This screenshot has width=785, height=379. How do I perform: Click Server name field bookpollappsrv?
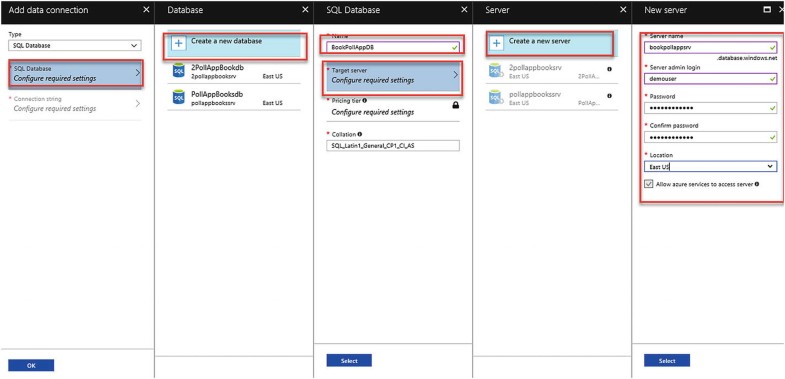pos(710,47)
